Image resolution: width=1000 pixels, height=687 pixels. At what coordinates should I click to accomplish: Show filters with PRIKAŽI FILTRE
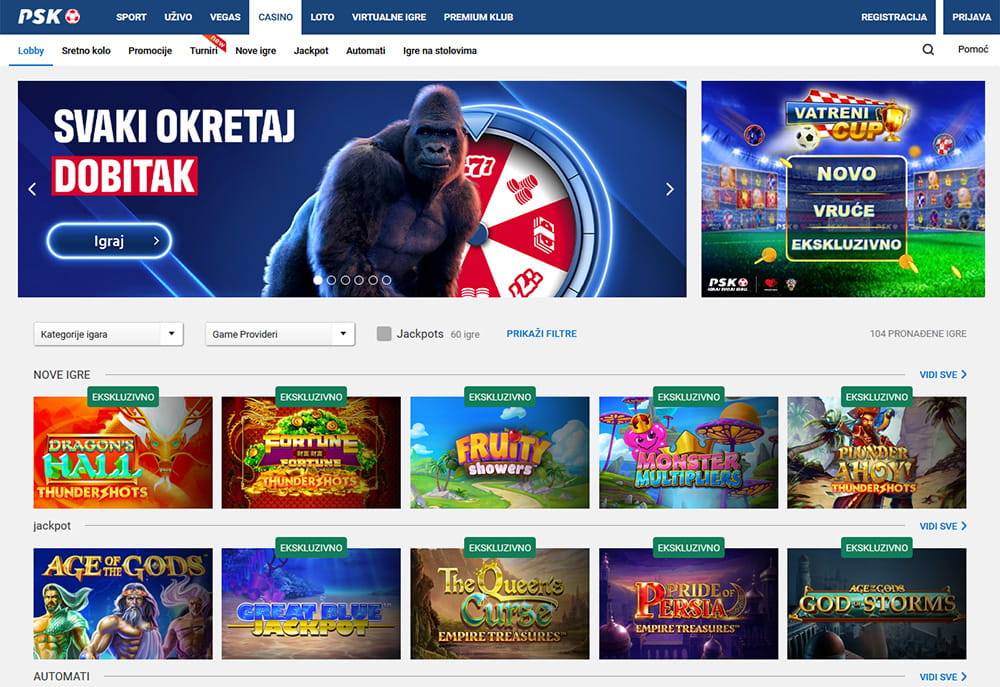pos(541,334)
